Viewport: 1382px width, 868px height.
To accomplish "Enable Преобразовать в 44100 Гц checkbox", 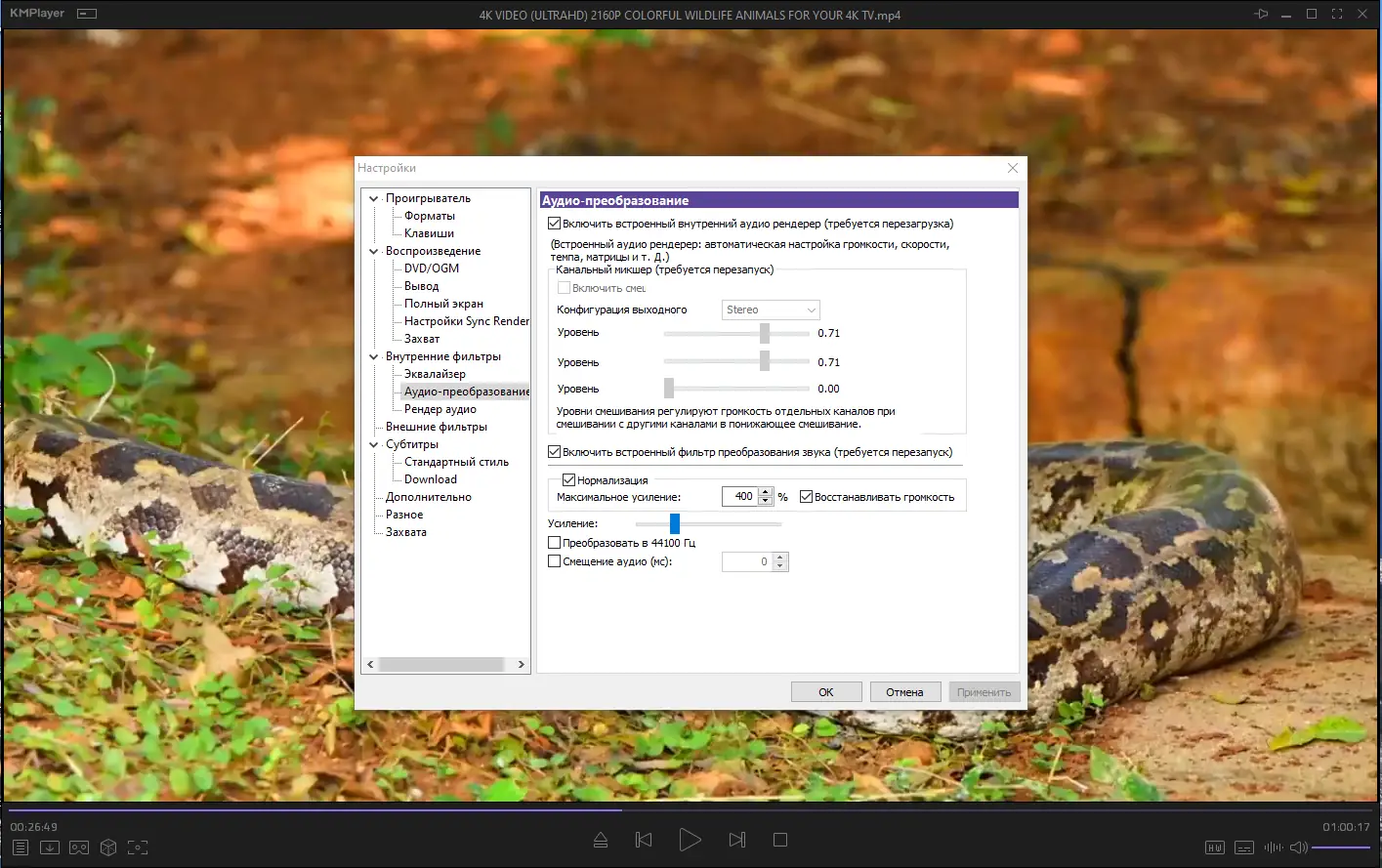I will point(555,543).
